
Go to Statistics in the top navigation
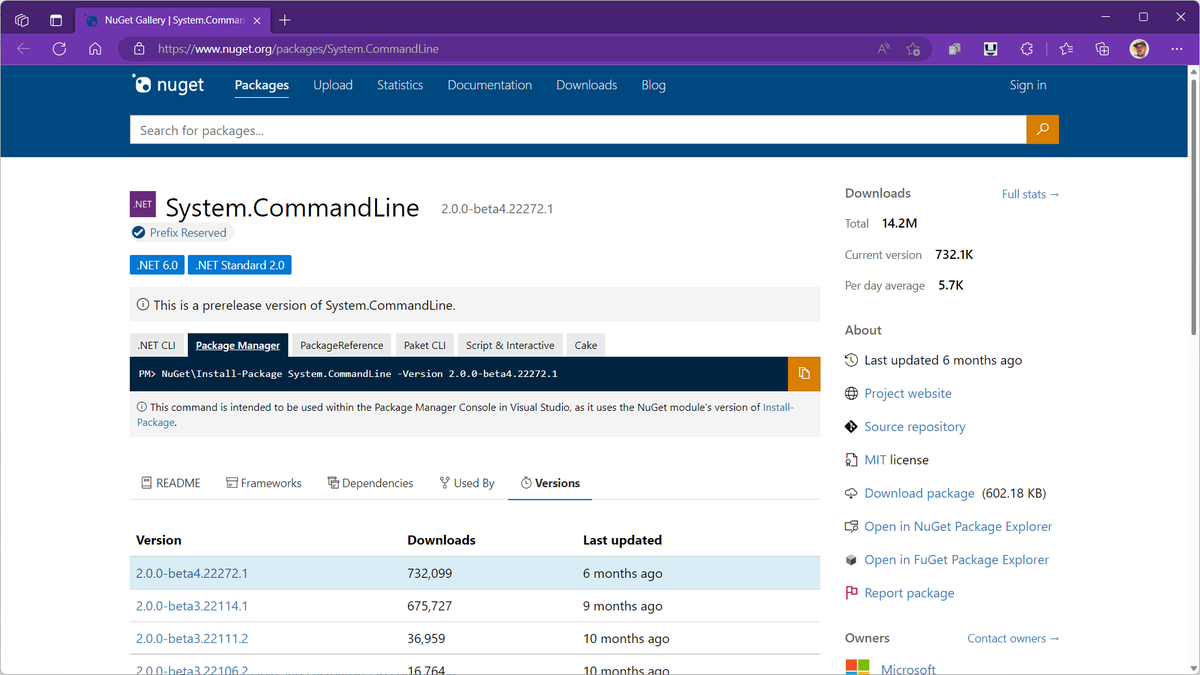pyautogui.click(x=400, y=85)
